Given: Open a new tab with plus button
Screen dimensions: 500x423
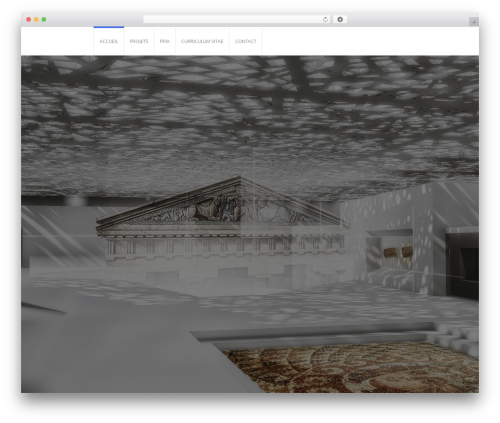Looking at the screenshot, I should (x=474, y=22).
